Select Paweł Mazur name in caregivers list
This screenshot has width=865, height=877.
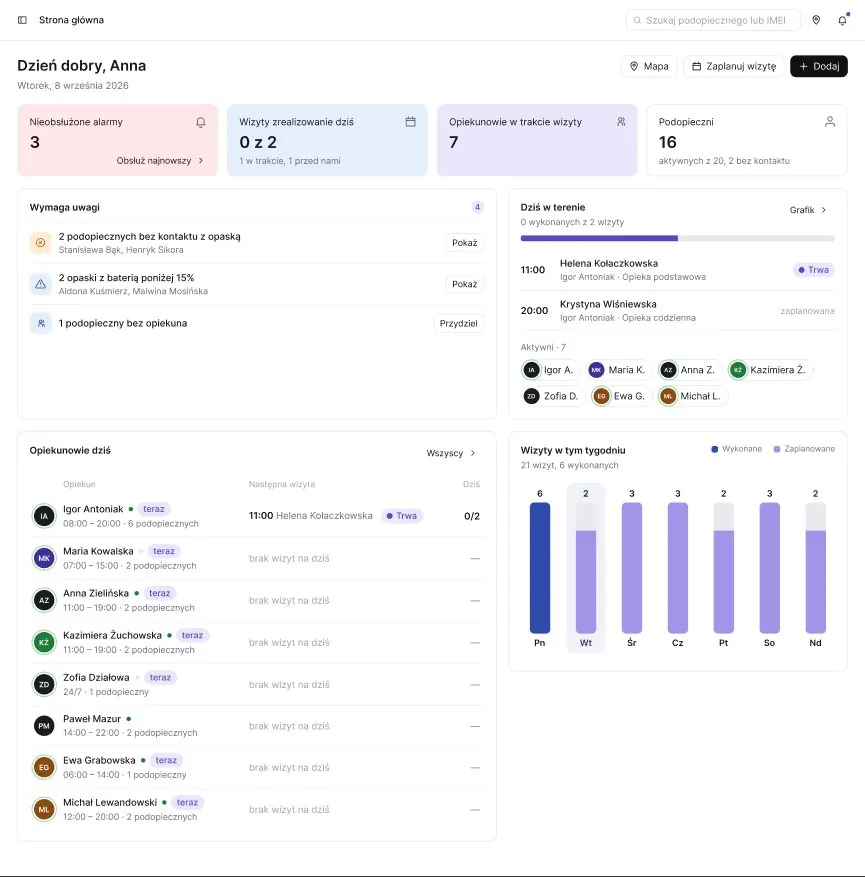(92, 719)
